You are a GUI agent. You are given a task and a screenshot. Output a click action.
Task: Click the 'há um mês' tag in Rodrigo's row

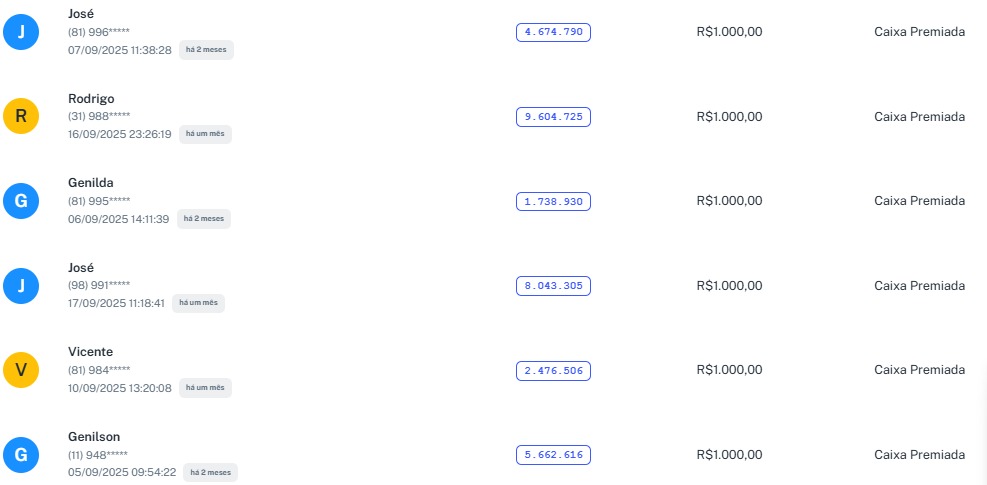tap(205, 134)
